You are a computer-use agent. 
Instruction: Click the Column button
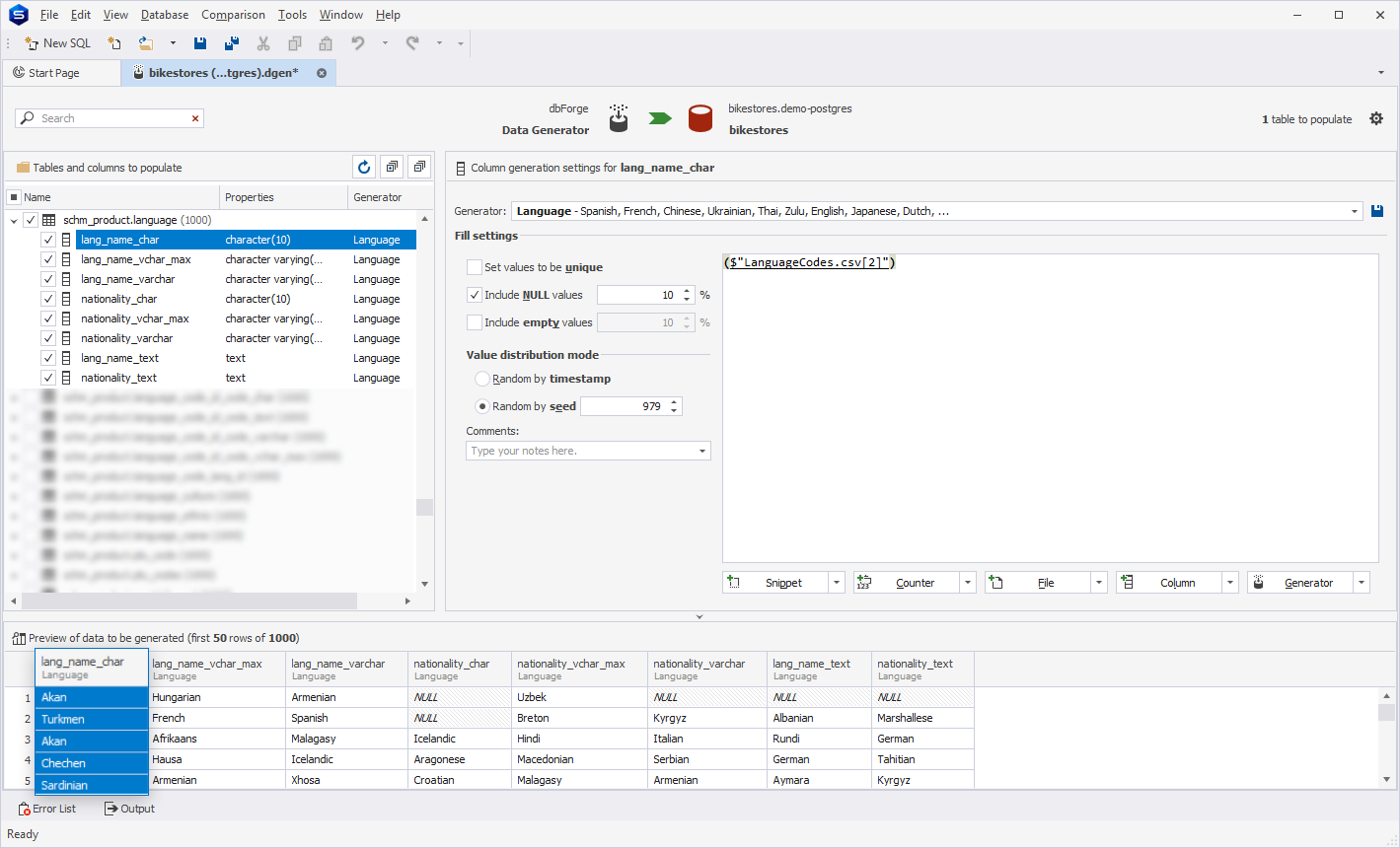coord(1169,583)
